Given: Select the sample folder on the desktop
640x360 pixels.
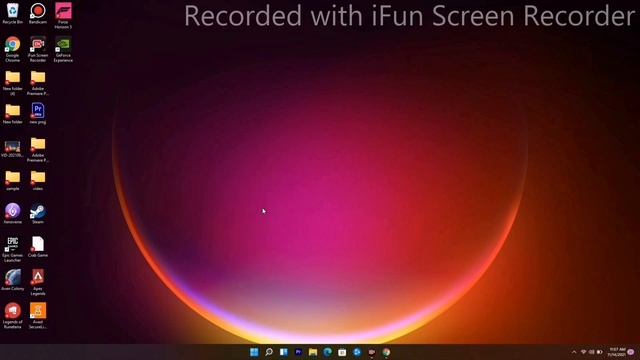Looking at the screenshot, I should tap(13, 180).
